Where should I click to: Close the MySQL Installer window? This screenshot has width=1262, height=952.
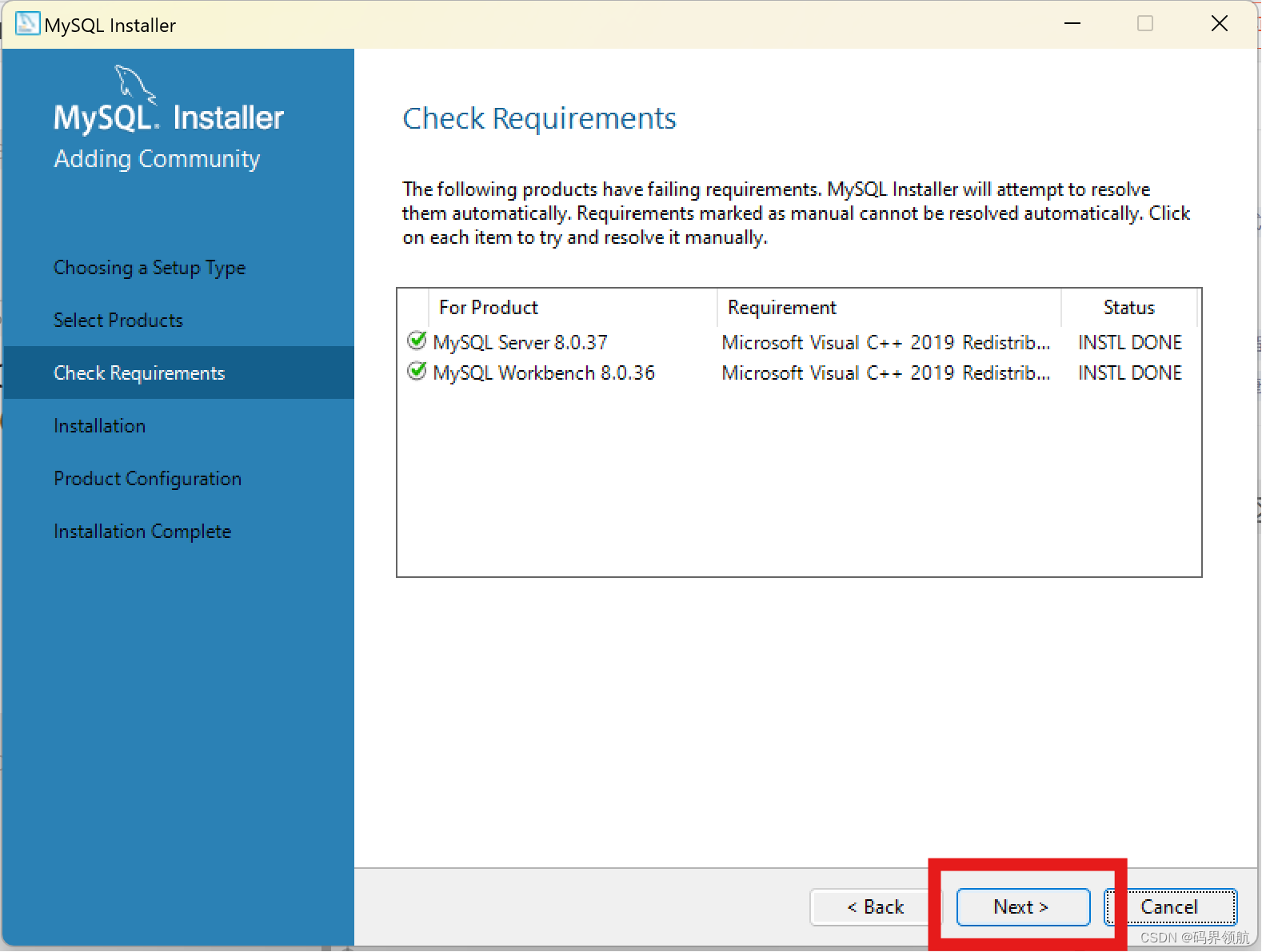point(1219,24)
